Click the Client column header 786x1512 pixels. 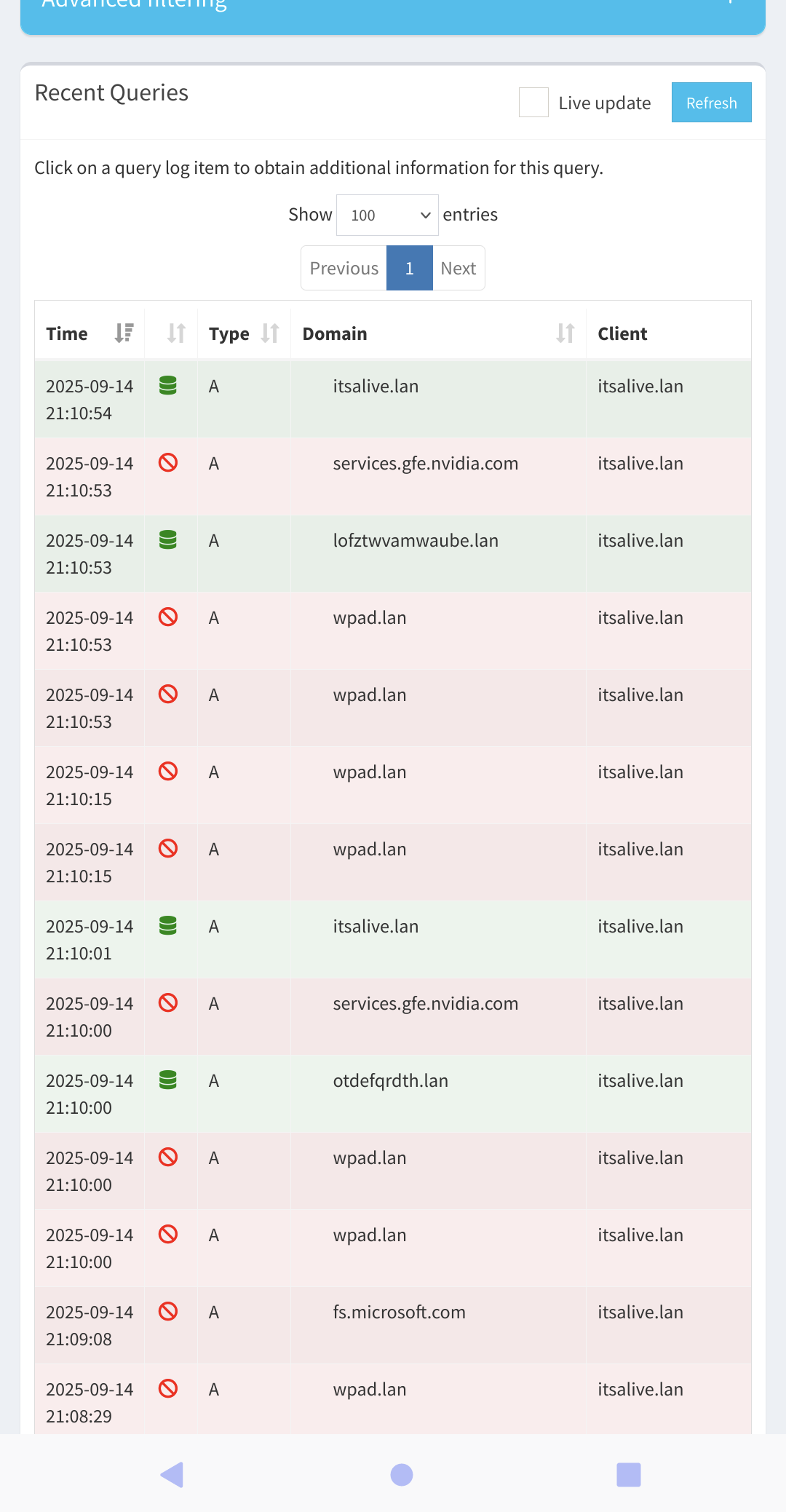point(622,333)
